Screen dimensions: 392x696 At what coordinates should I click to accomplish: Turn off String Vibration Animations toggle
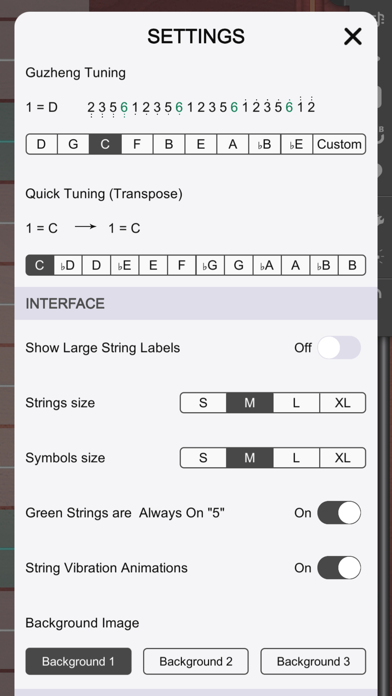[x=339, y=568]
